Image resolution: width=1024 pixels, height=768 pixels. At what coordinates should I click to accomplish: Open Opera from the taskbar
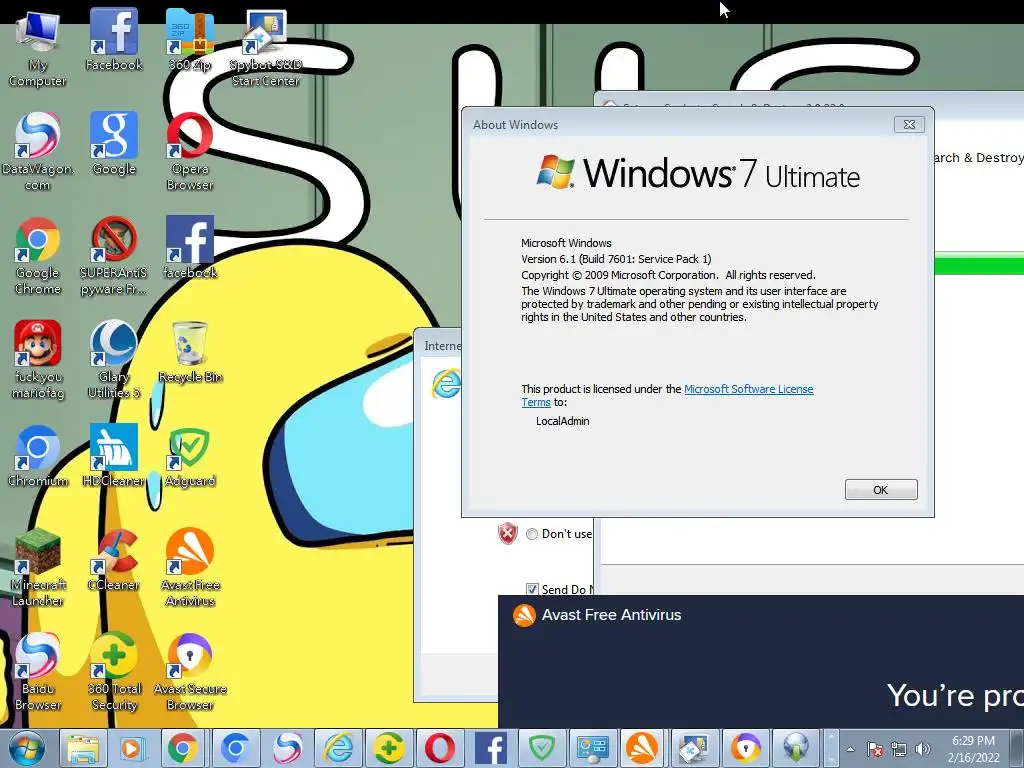pos(440,748)
